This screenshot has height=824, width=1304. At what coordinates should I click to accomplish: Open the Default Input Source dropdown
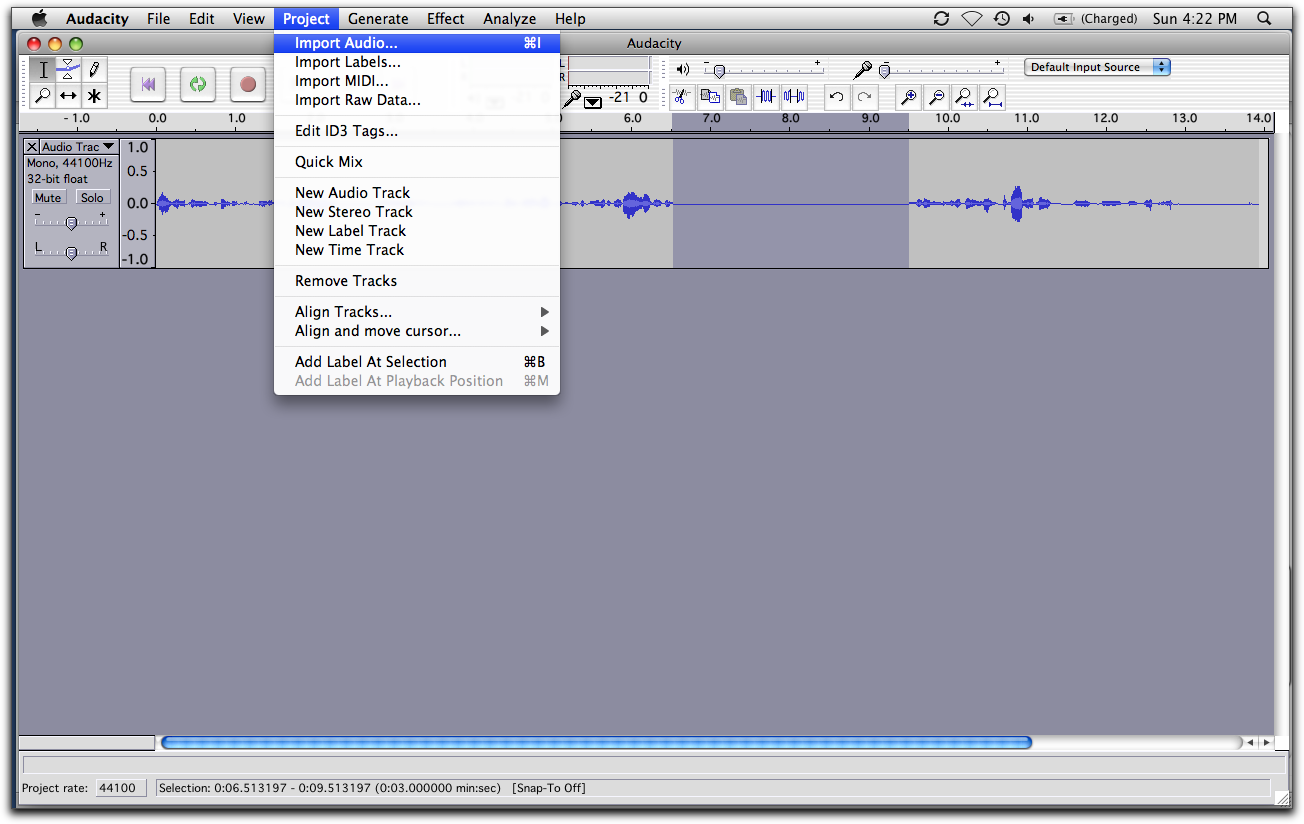point(1097,67)
